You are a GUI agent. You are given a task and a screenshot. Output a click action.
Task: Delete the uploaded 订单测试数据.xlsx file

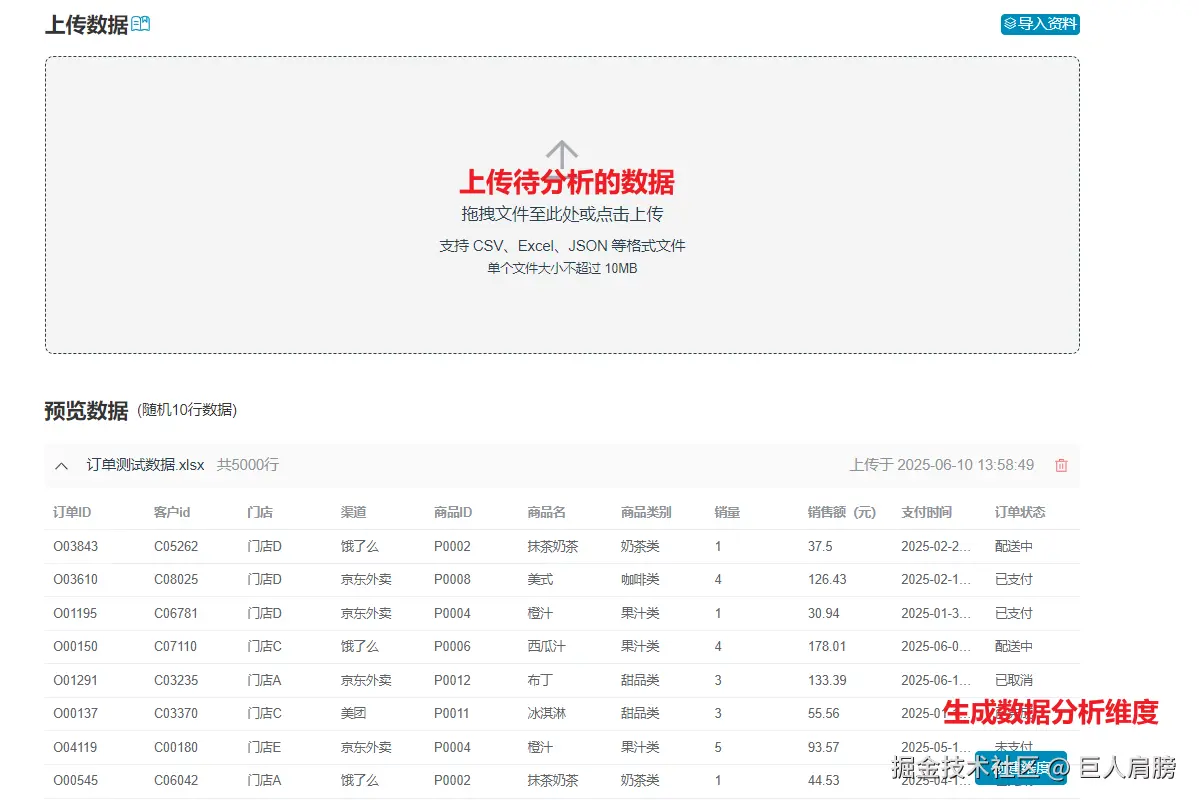point(1061,465)
